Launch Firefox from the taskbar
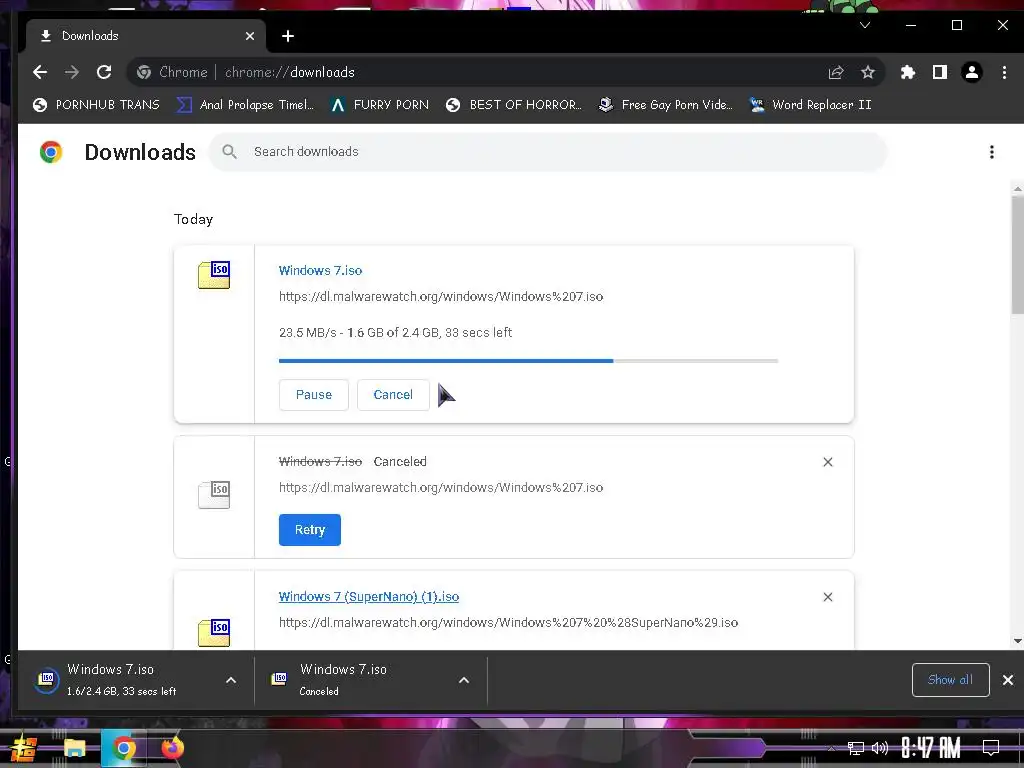The width and height of the screenshot is (1024, 768). pos(172,748)
